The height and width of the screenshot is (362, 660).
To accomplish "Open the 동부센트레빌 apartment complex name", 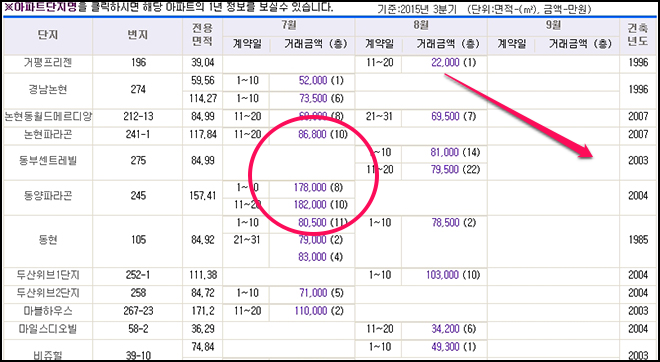I will click(48, 161).
